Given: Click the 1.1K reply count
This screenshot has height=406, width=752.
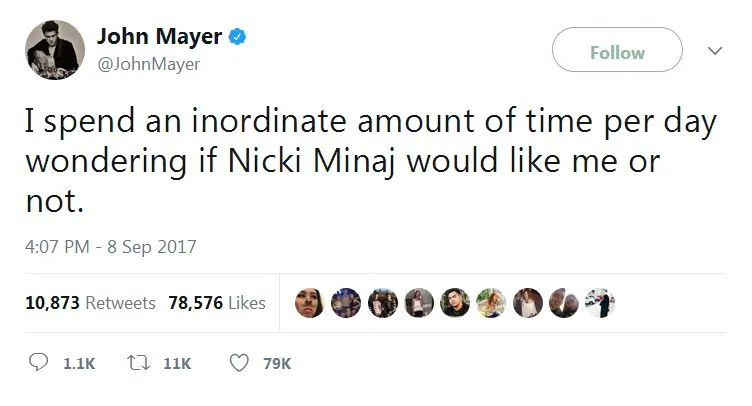Looking at the screenshot, I should coord(79,364).
